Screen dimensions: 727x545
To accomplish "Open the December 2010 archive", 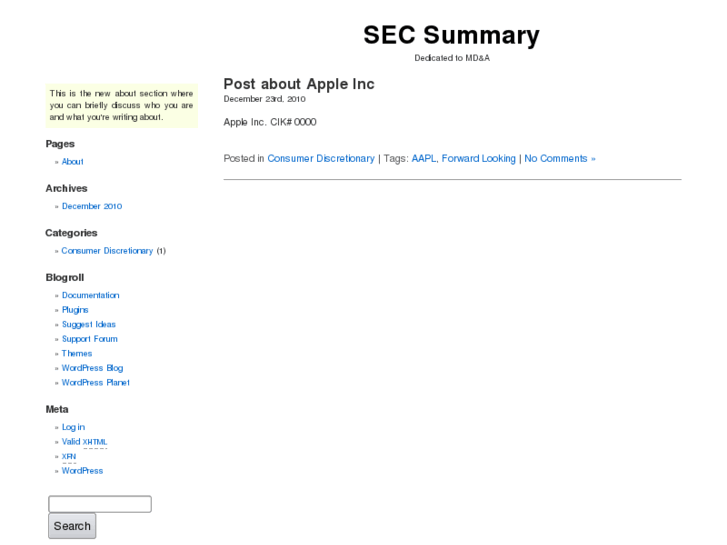I will click(92, 206).
